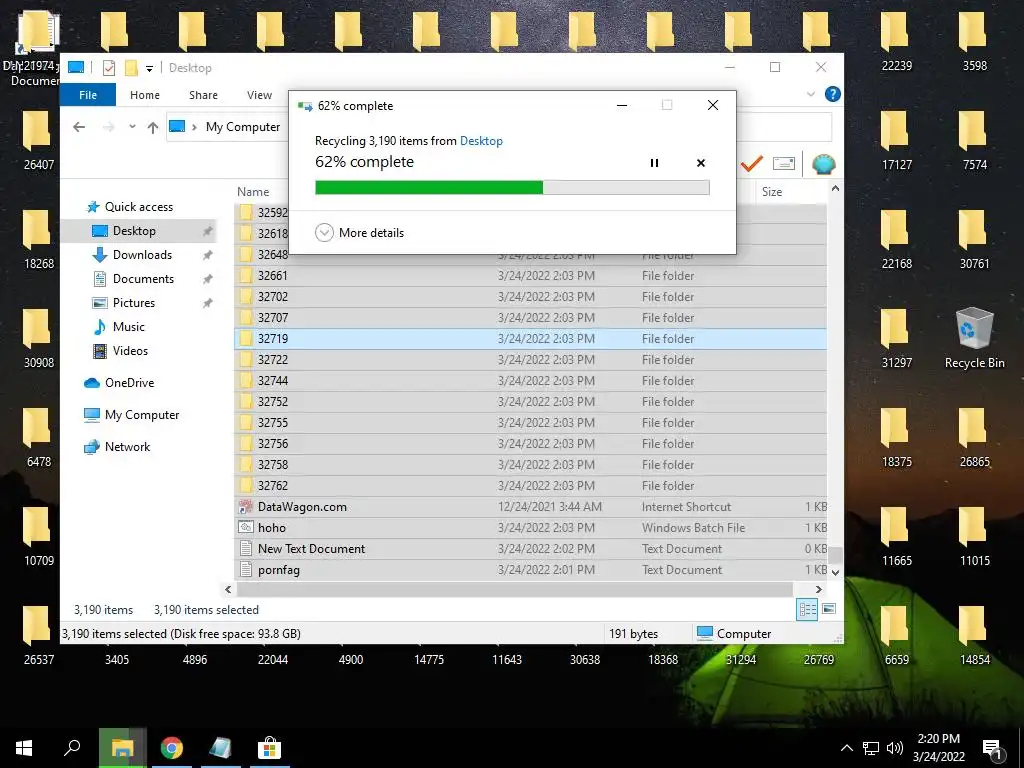Select My Computer in navigation pane

coord(141,415)
